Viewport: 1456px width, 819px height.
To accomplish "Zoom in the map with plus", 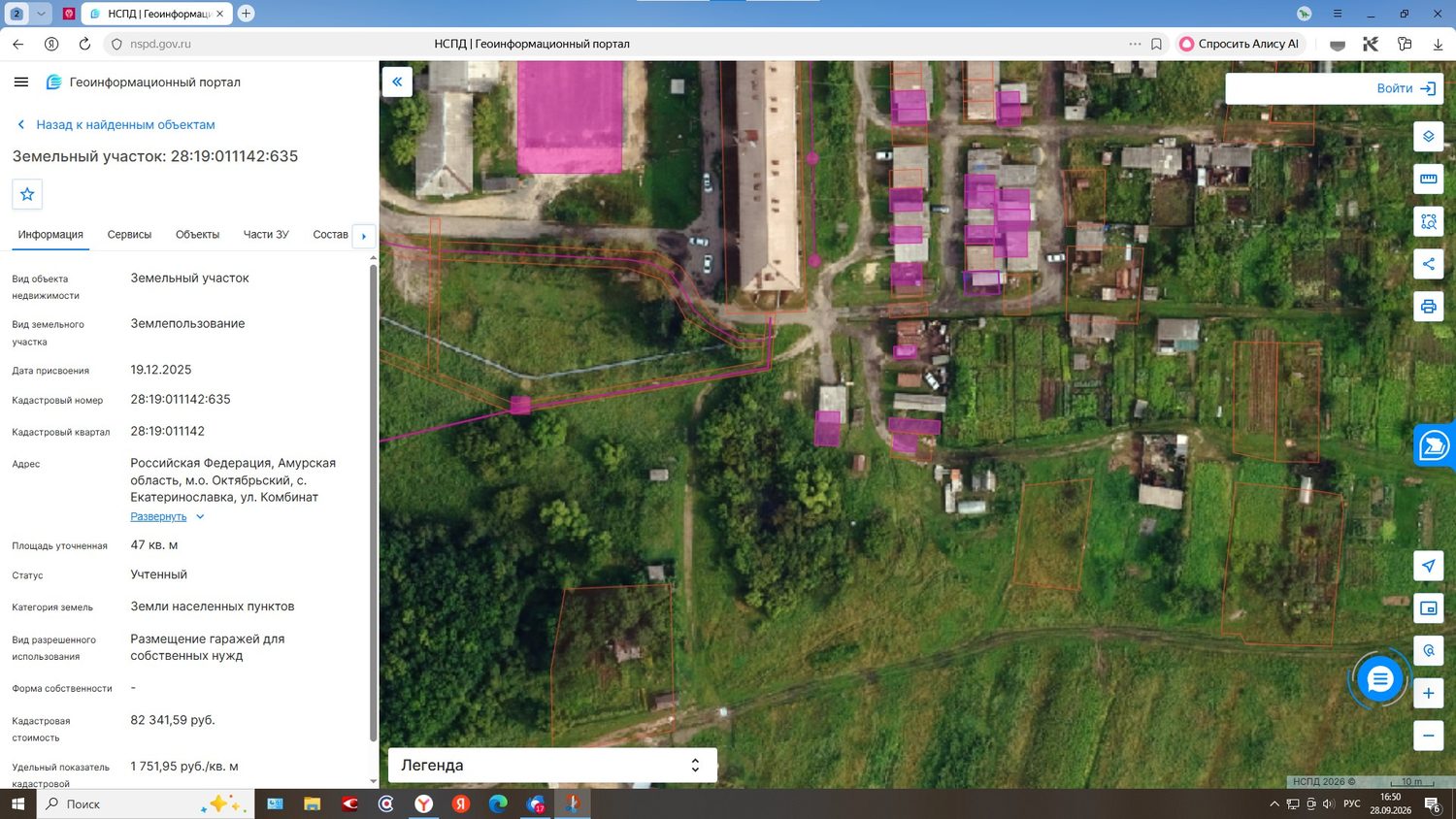I will (x=1428, y=693).
